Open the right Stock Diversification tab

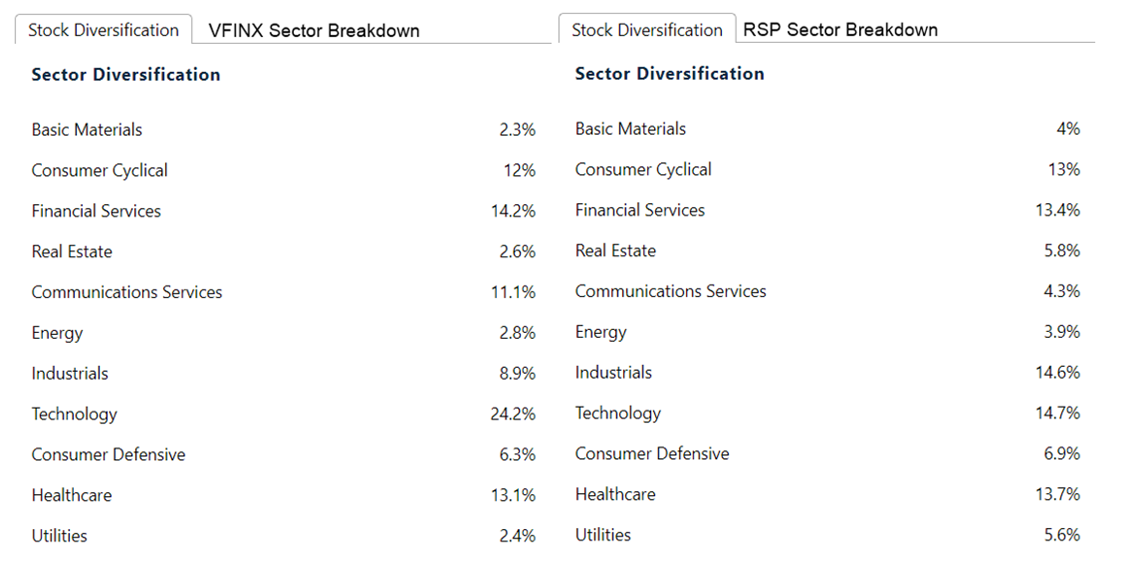647,29
